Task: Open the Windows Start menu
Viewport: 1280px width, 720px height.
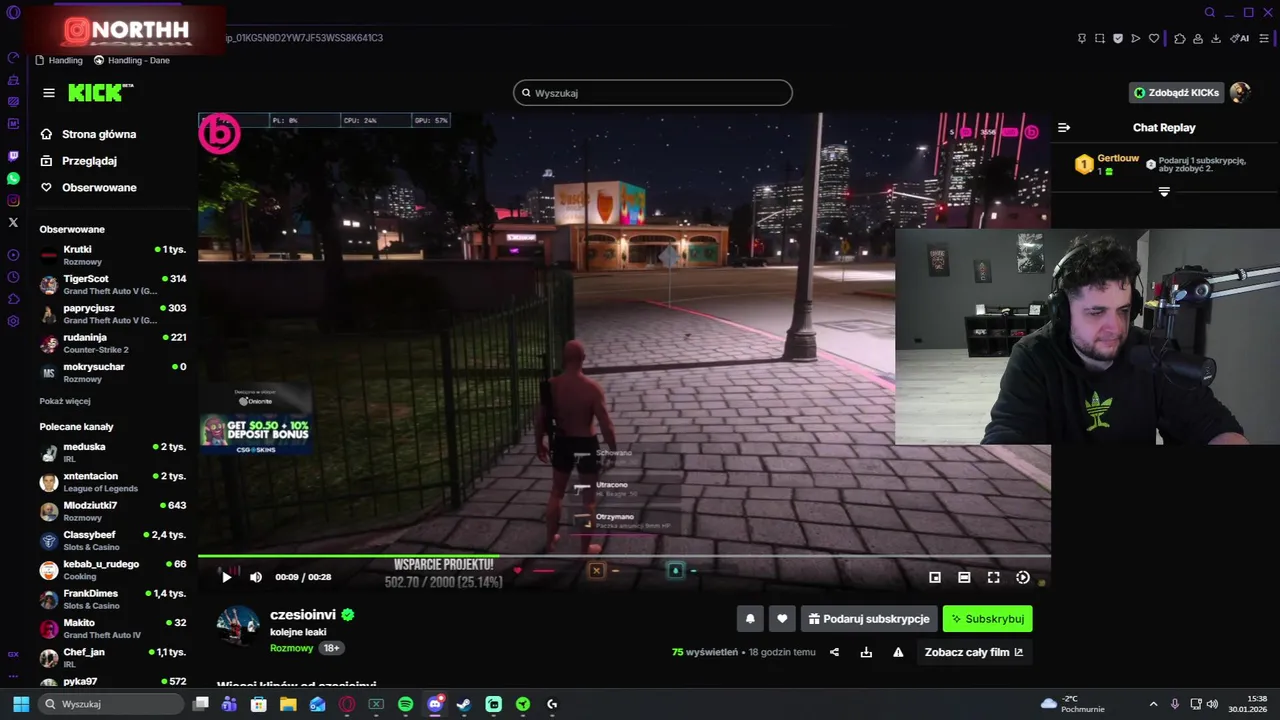Action: [x=21, y=704]
